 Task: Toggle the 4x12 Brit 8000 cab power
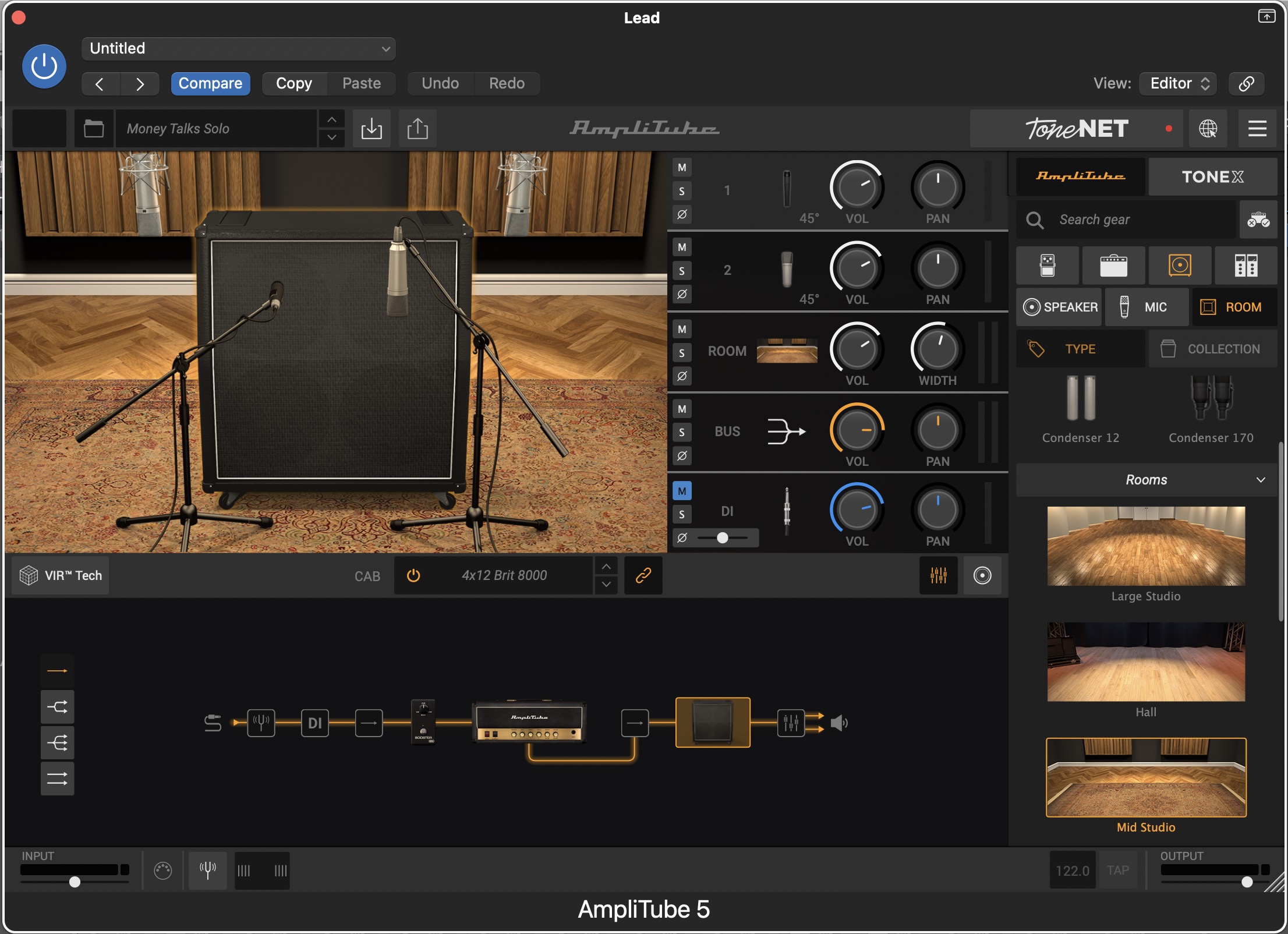pyautogui.click(x=413, y=575)
